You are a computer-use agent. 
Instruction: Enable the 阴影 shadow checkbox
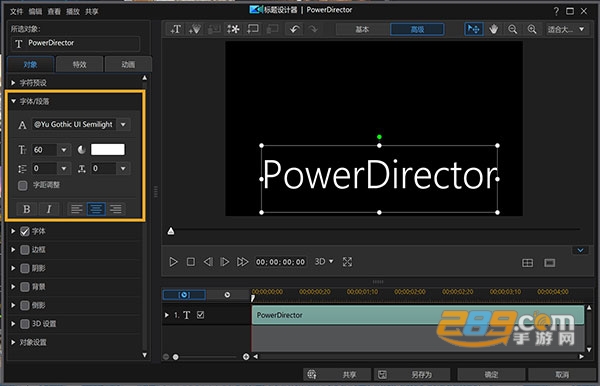(x=25, y=268)
